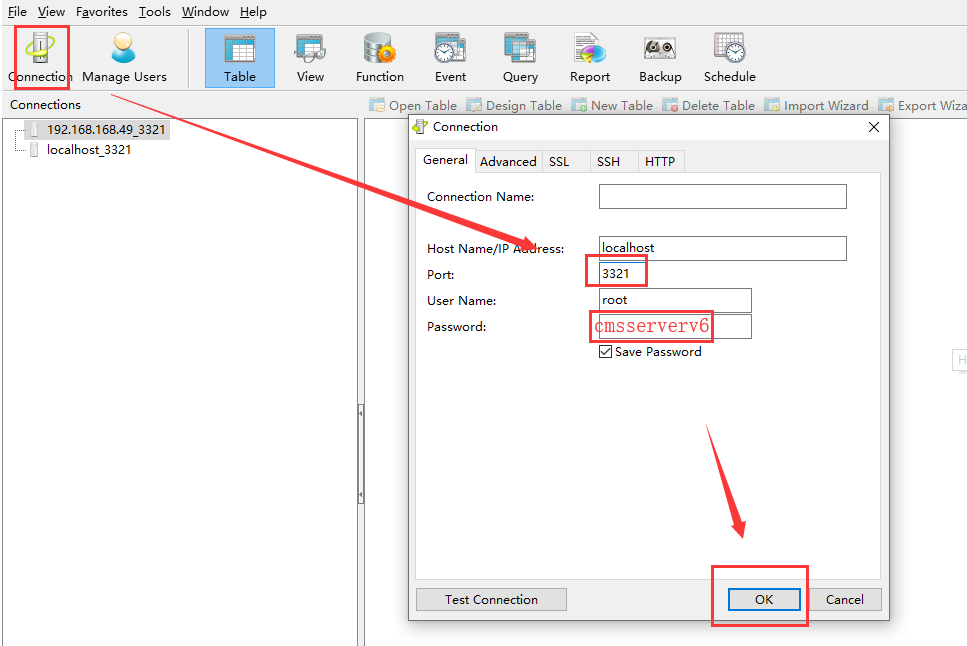
Task: Open the Query toolbar icon
Action: coord(520,58)
